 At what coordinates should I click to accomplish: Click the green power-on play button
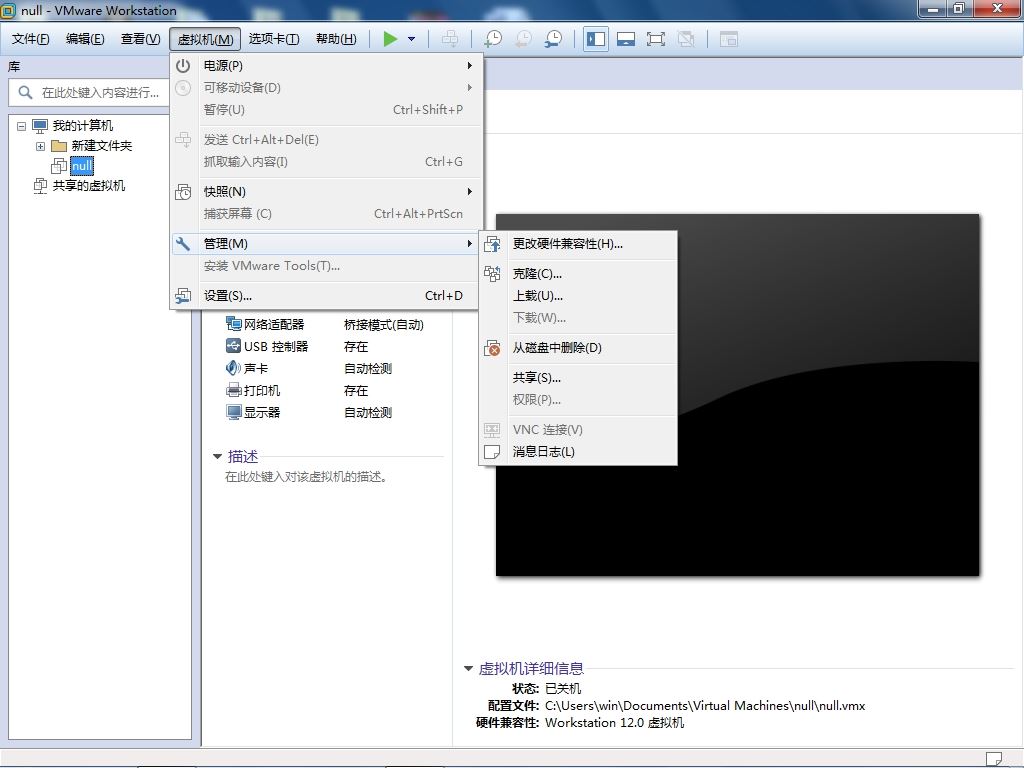390,39
